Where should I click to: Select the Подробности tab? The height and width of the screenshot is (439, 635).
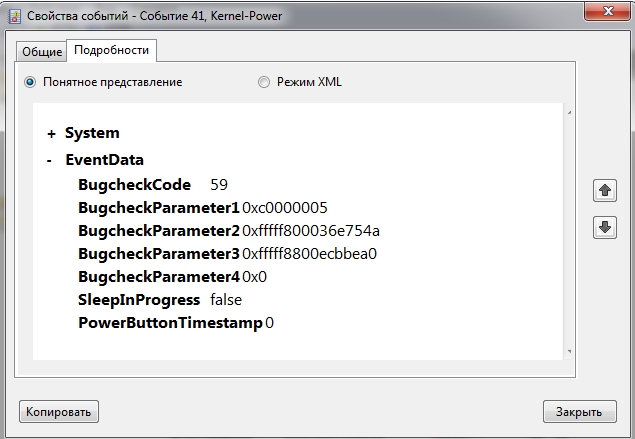[x=111, y=50]
